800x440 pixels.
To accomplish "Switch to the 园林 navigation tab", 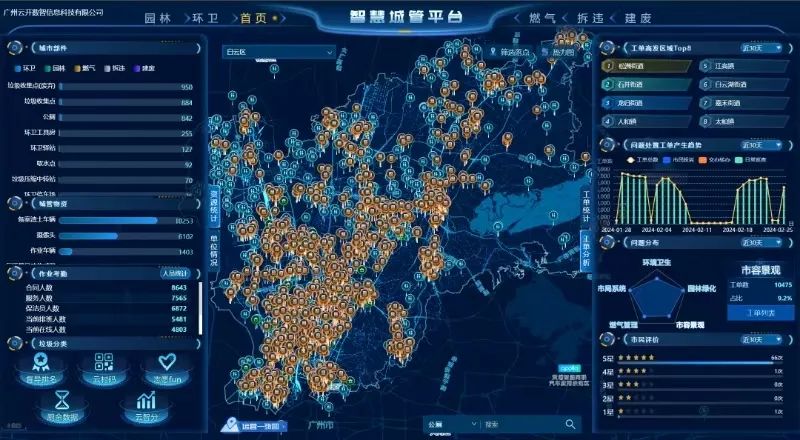I will point(158,19).
